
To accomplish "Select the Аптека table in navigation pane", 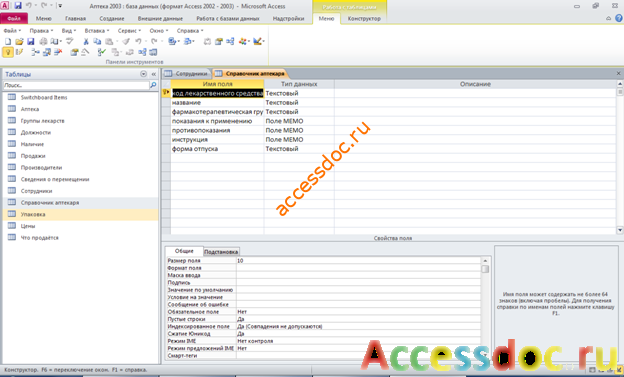I will pyautogui.click(x=81, y=109).
